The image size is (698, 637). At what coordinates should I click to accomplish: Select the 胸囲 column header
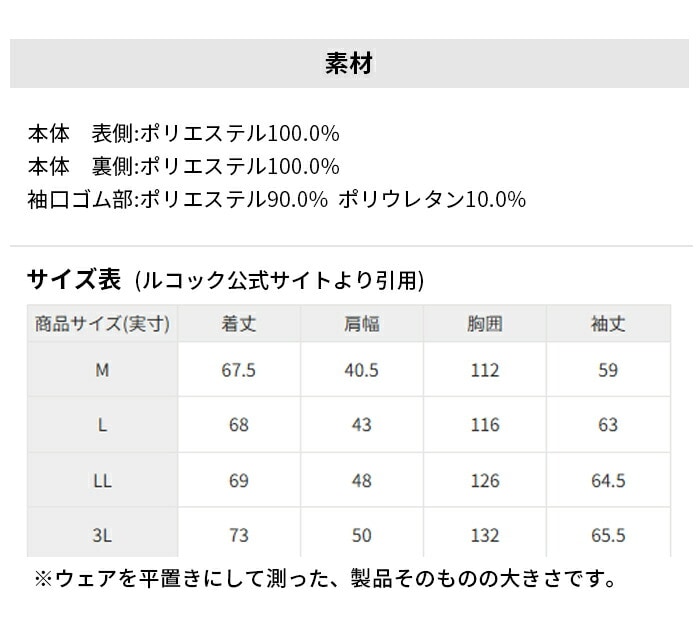pos(485,324)
